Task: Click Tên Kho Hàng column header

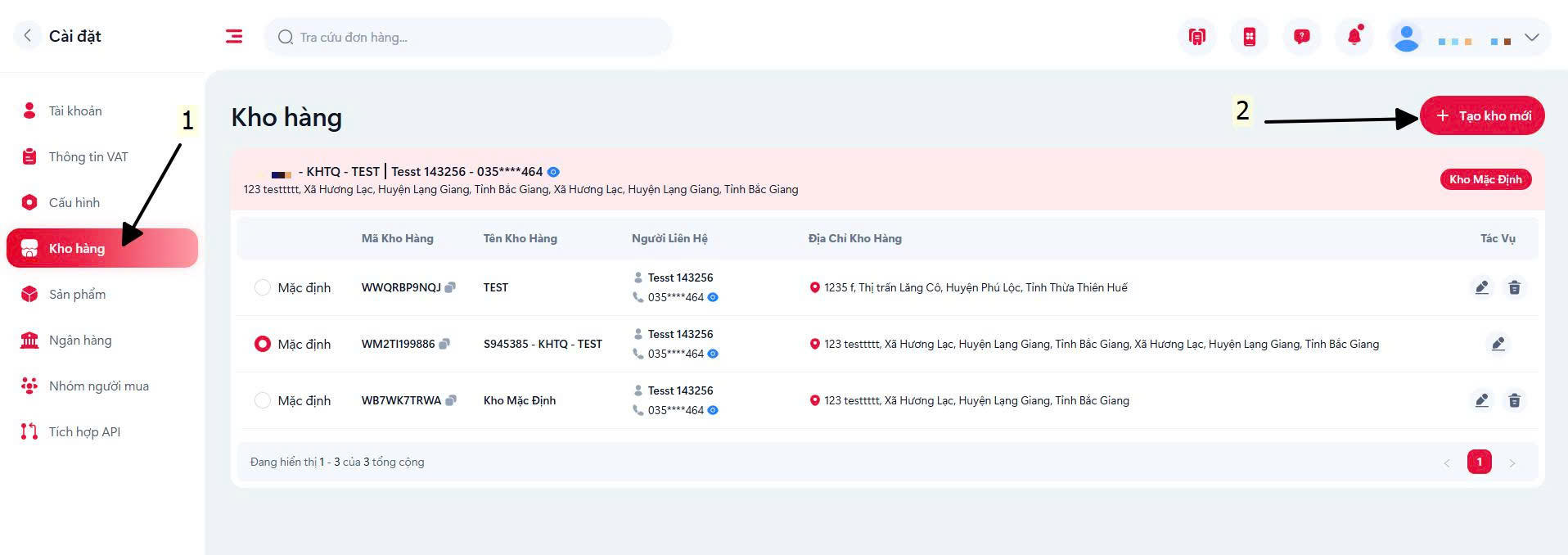Action: [x=520, y=238]
